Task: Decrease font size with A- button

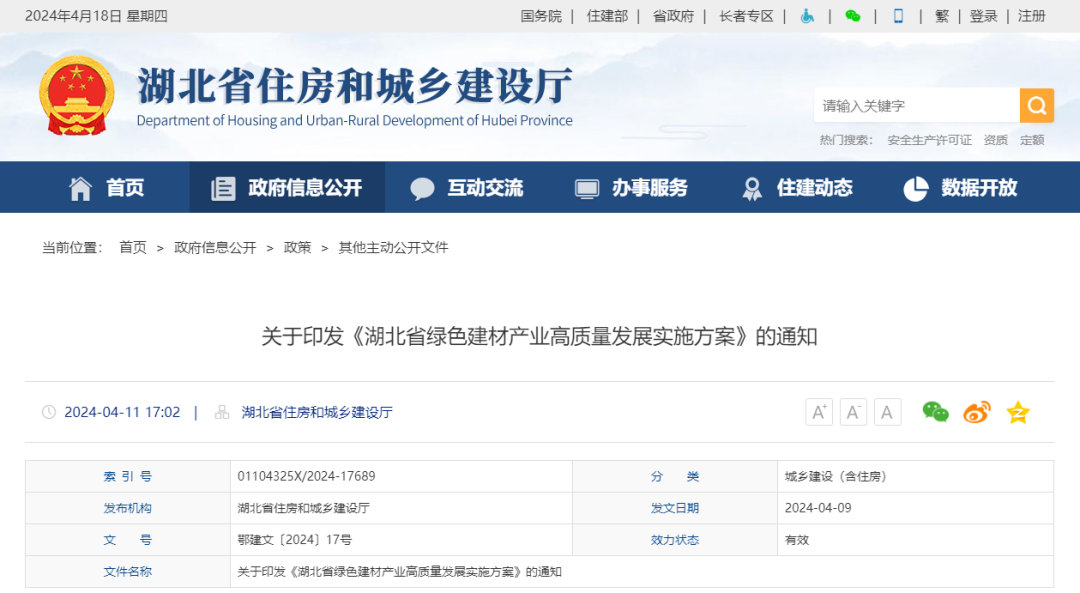Action: [853, 412]
